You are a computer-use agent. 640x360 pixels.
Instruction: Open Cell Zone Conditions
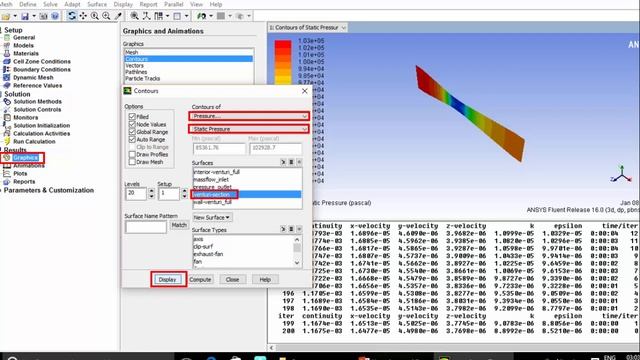42,61
